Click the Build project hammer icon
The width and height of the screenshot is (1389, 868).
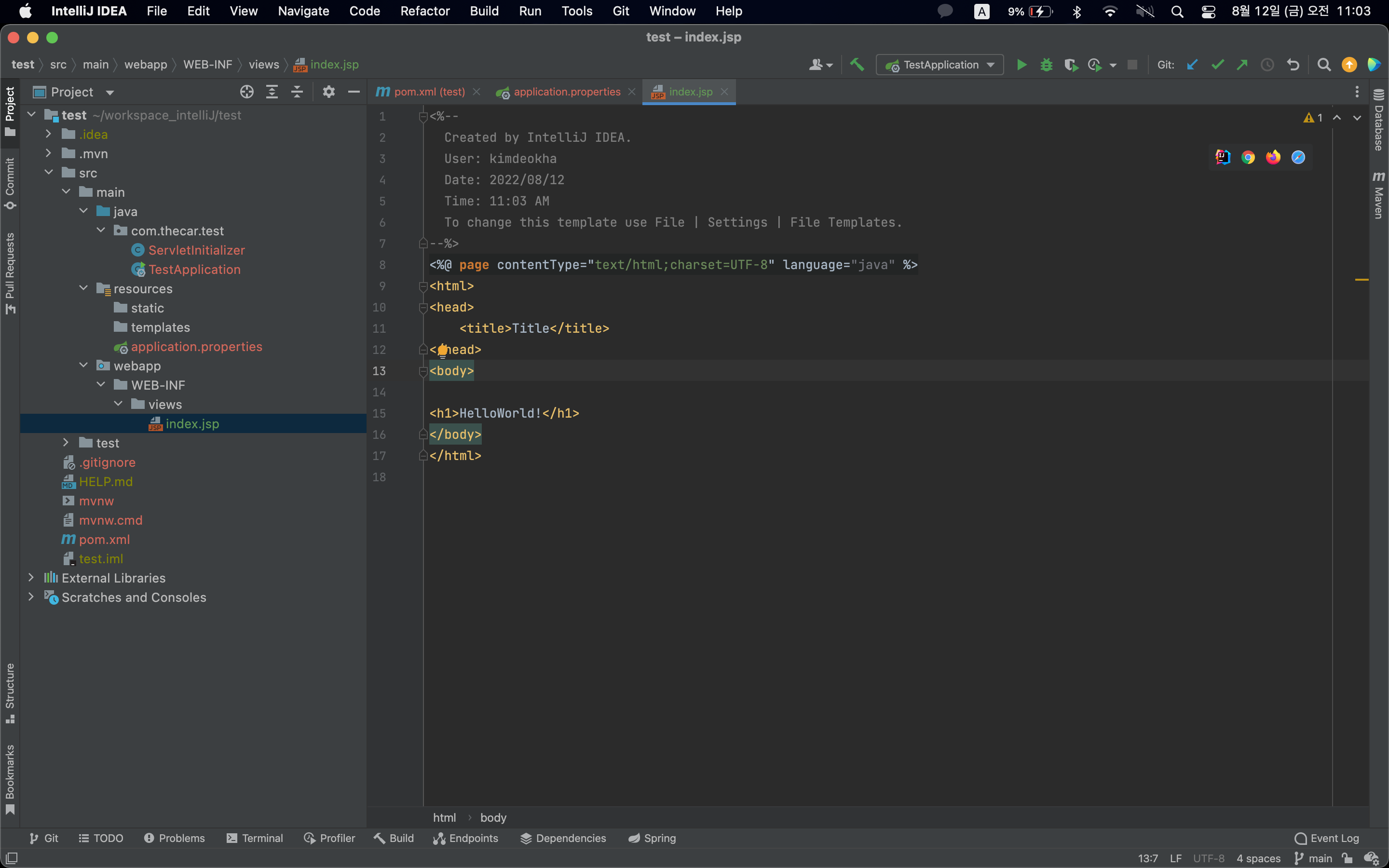tap(857, 65)
